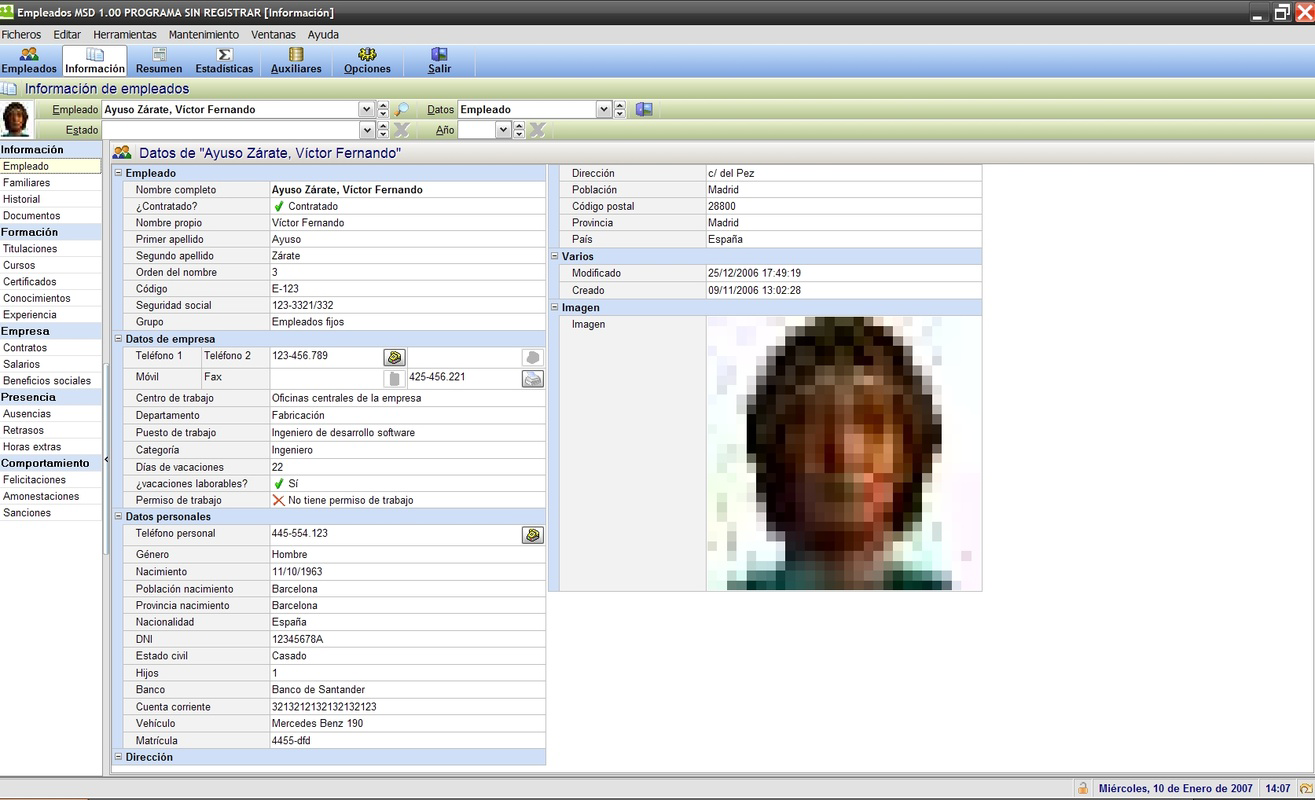The width and height of the screenshot is (1315, 800).
Task: Click the exit door icon beside Datos
Action: [x=644, y=109]
